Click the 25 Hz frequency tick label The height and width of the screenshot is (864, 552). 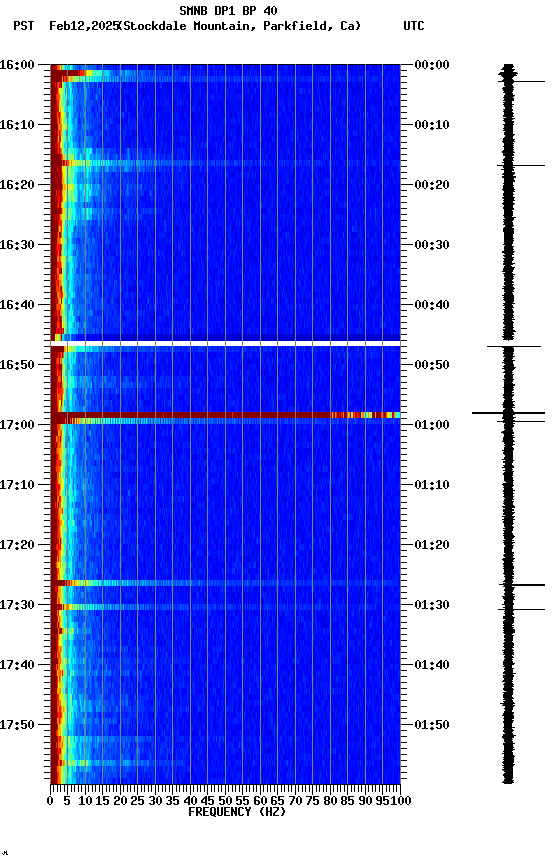[138, 801]
